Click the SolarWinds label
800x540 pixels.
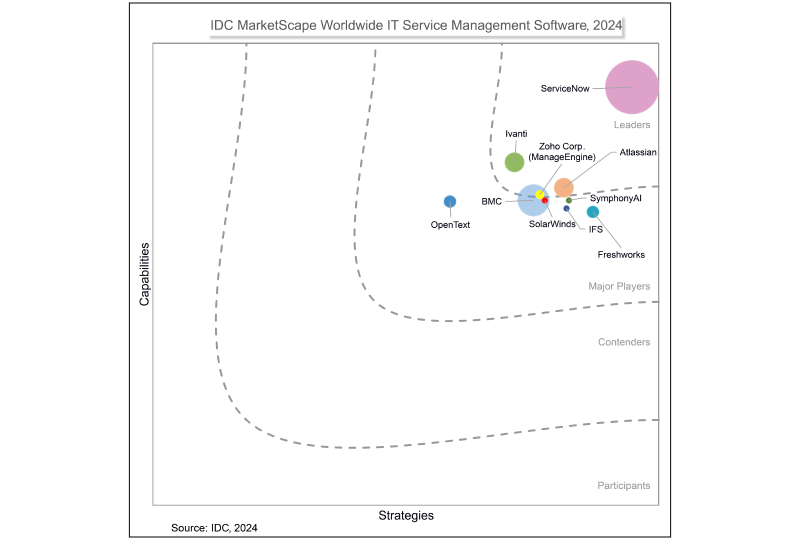point(552,224)
